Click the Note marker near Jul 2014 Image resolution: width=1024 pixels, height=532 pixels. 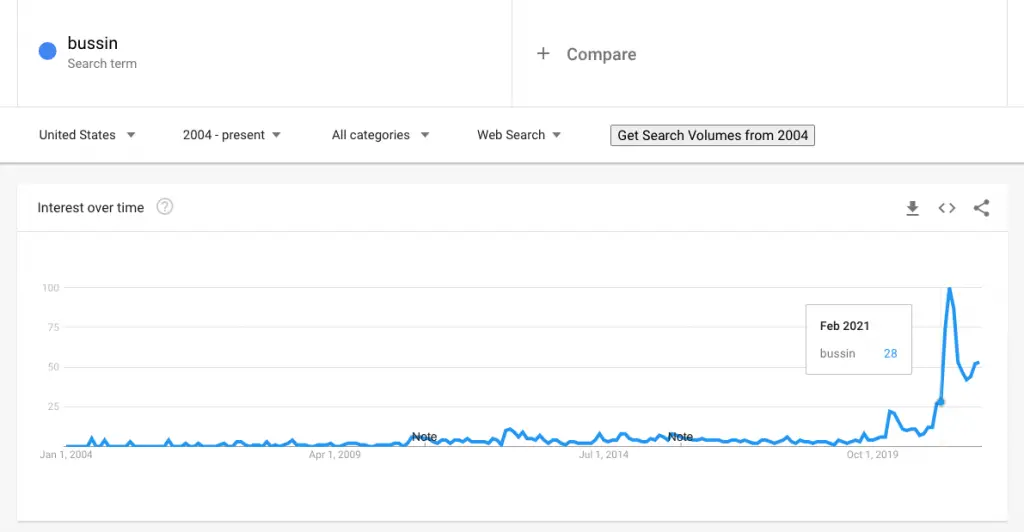pos(680,437)
